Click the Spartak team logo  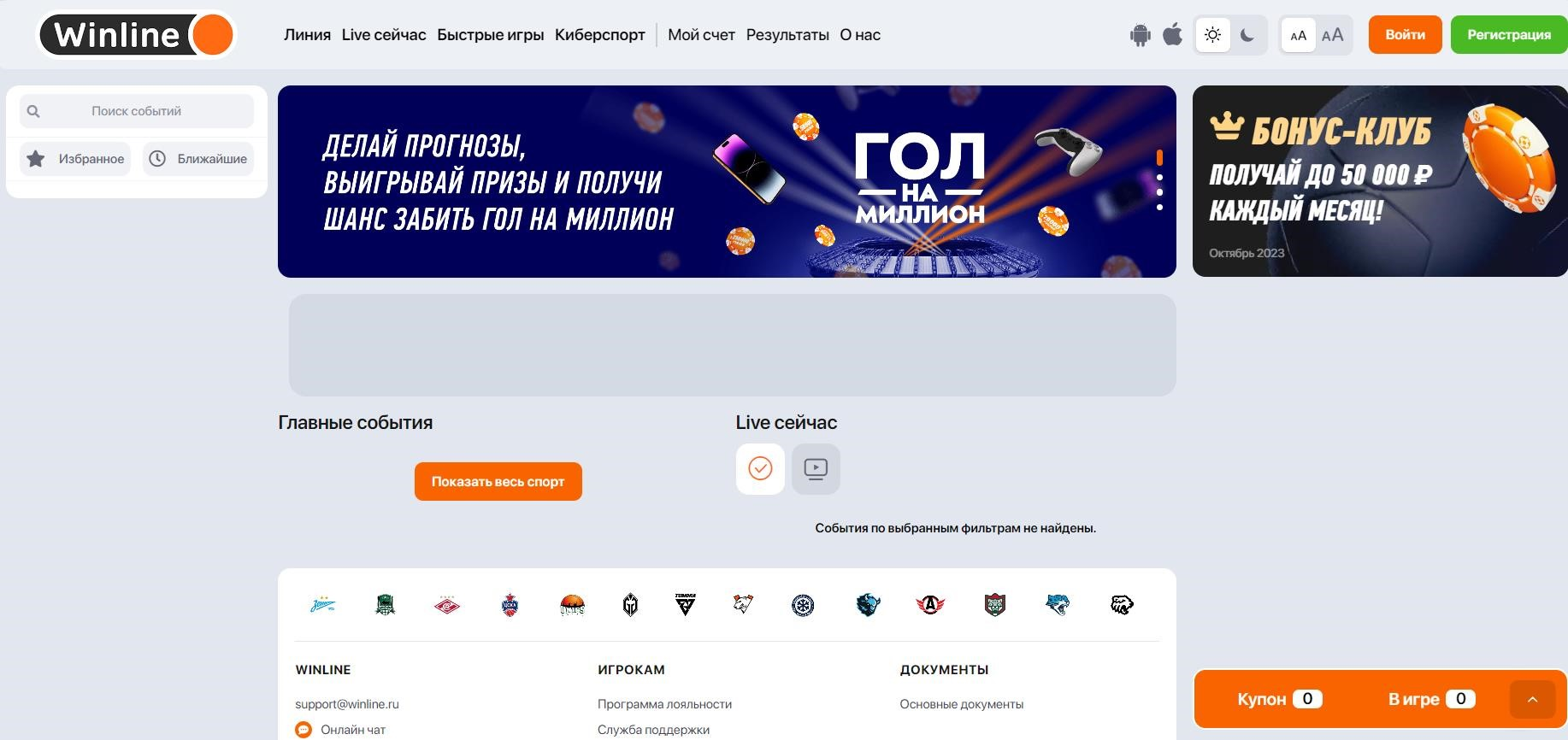[x=447, y=605]
